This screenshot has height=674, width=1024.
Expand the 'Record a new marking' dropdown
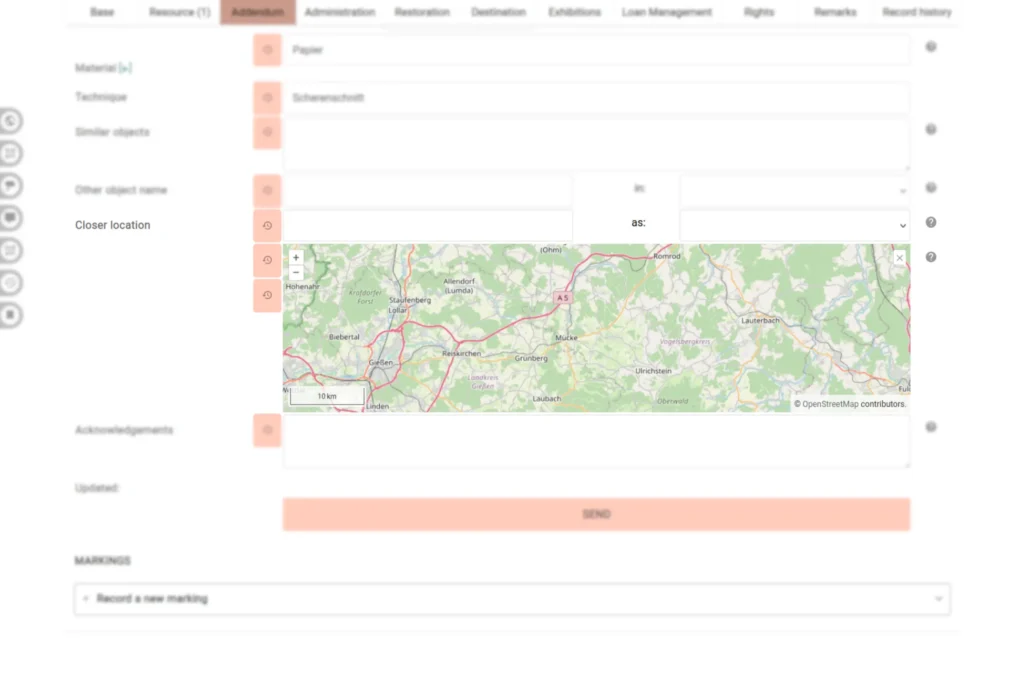coord(512,599)
